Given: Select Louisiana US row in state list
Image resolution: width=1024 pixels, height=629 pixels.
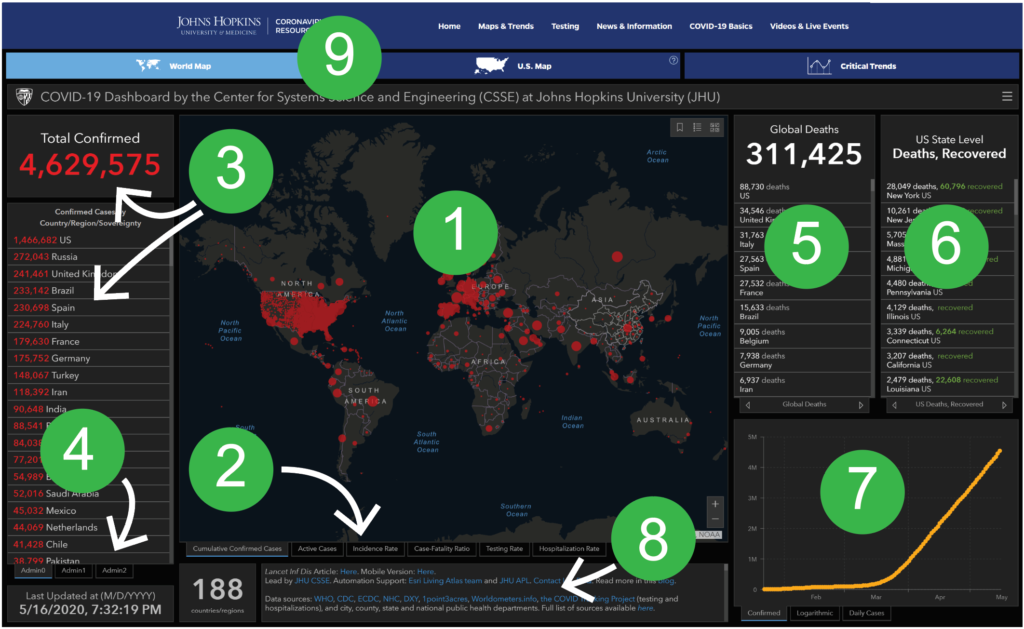Looking at the screenshot, I should pos(948,384).
